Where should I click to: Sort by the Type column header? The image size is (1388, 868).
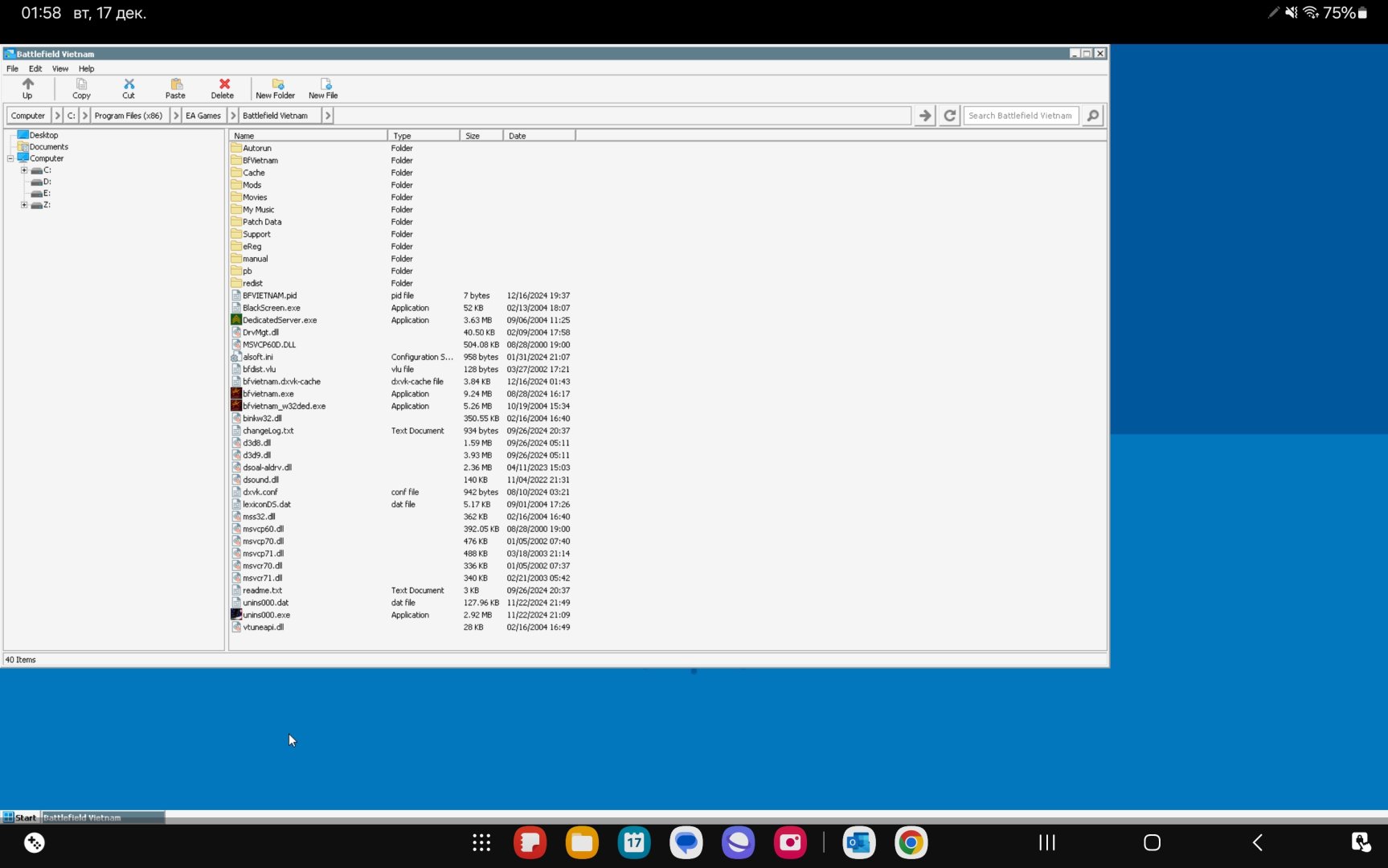pyautogui.click(x=424, y=136)
